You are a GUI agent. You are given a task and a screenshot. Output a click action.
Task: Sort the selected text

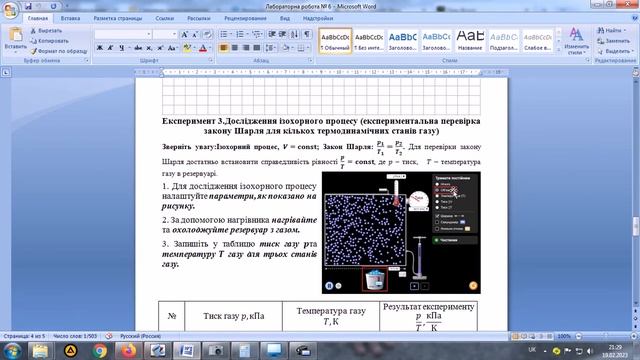point(295,34)
